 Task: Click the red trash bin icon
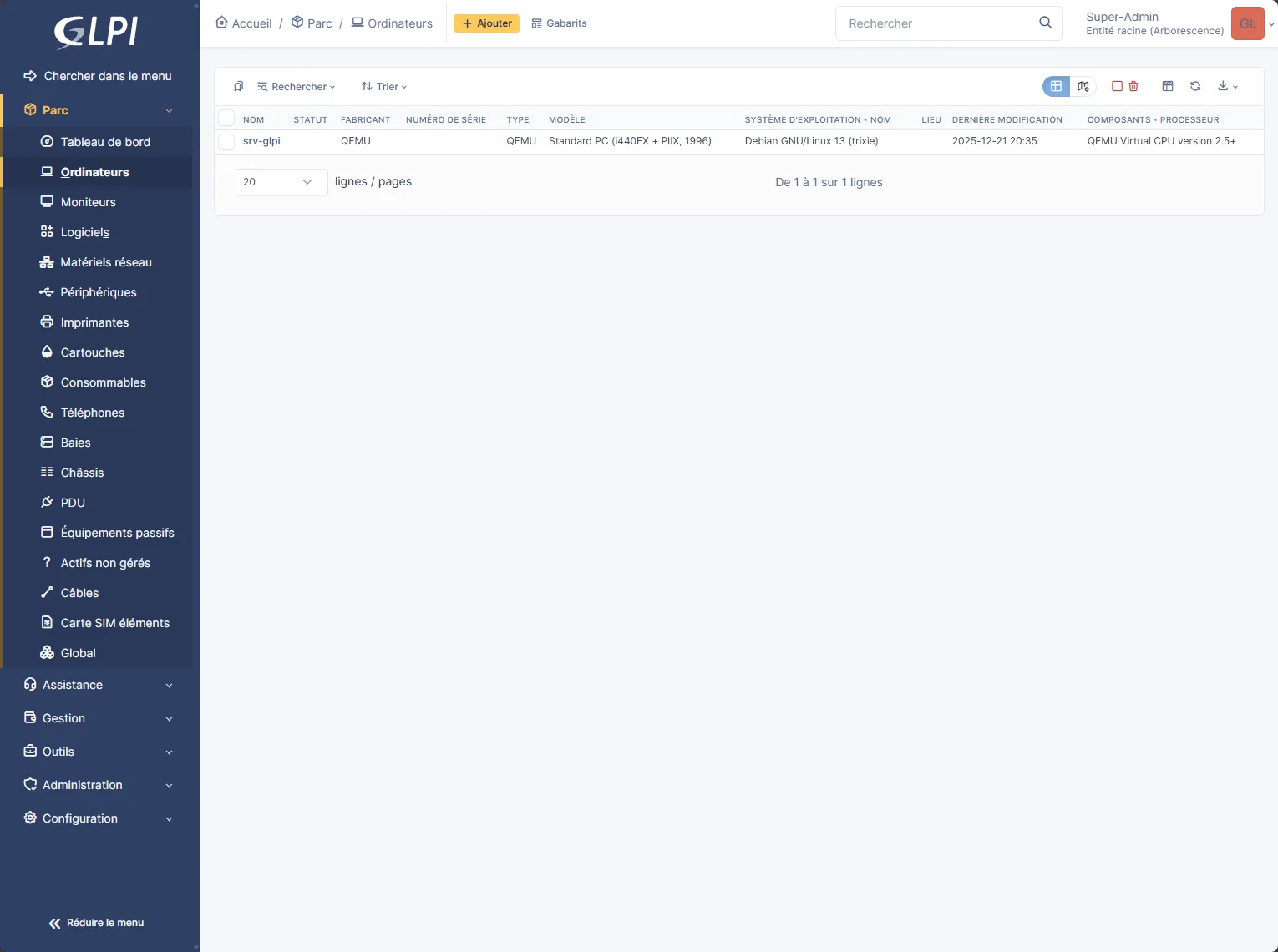tap(1133, 87)
